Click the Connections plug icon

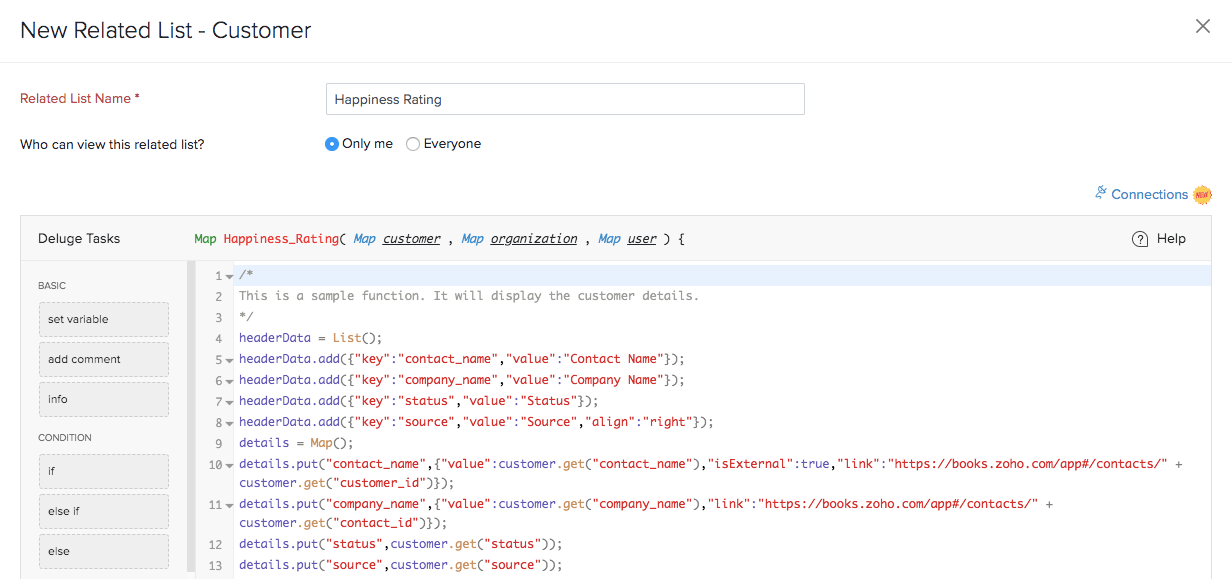(x=1101, y=193)
